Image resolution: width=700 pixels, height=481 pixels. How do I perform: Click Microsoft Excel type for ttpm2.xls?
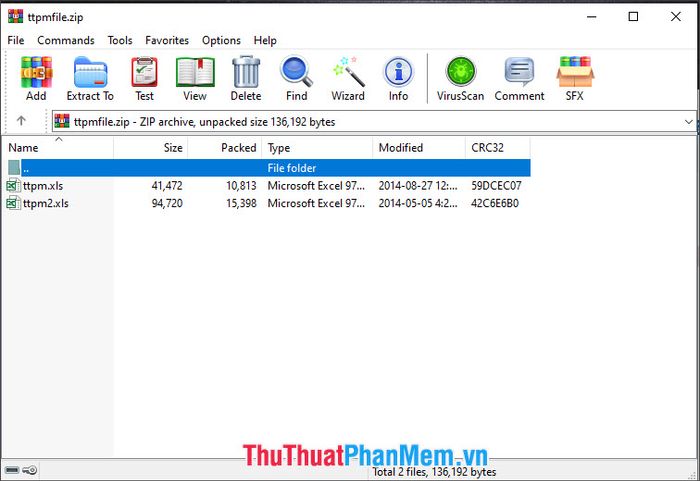[316, 203]
